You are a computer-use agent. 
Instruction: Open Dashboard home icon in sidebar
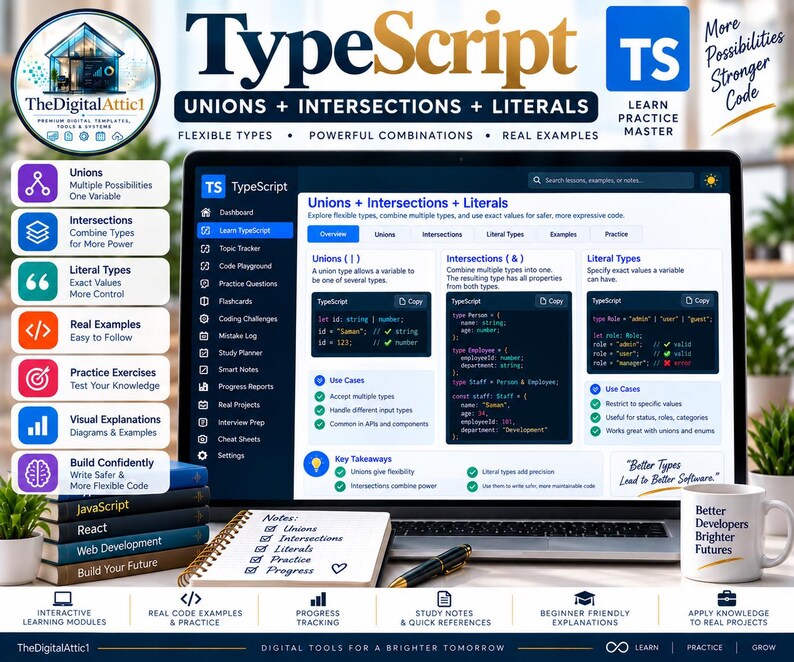point(205,212)
